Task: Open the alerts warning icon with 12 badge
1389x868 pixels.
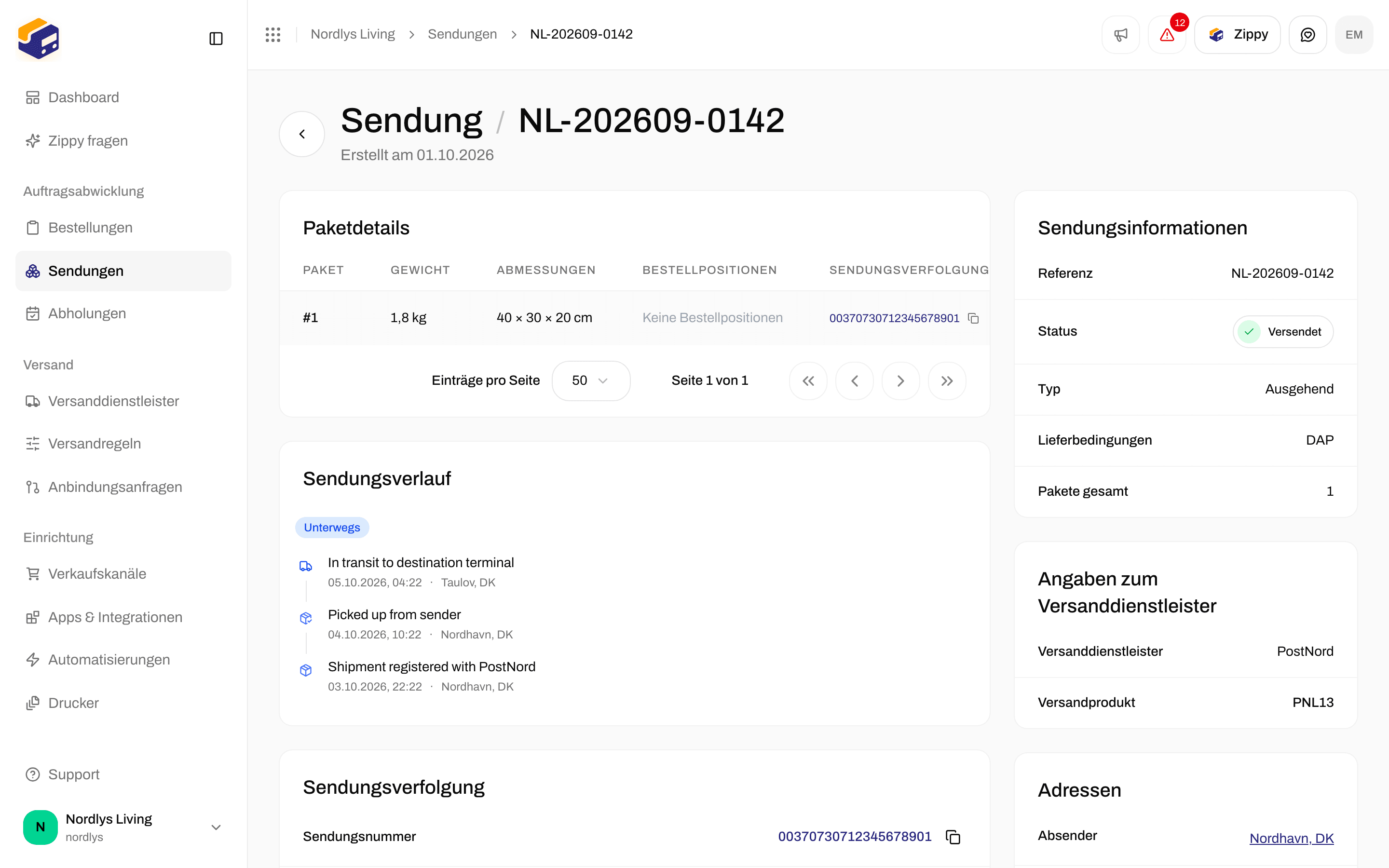Action: [1167, 34]
